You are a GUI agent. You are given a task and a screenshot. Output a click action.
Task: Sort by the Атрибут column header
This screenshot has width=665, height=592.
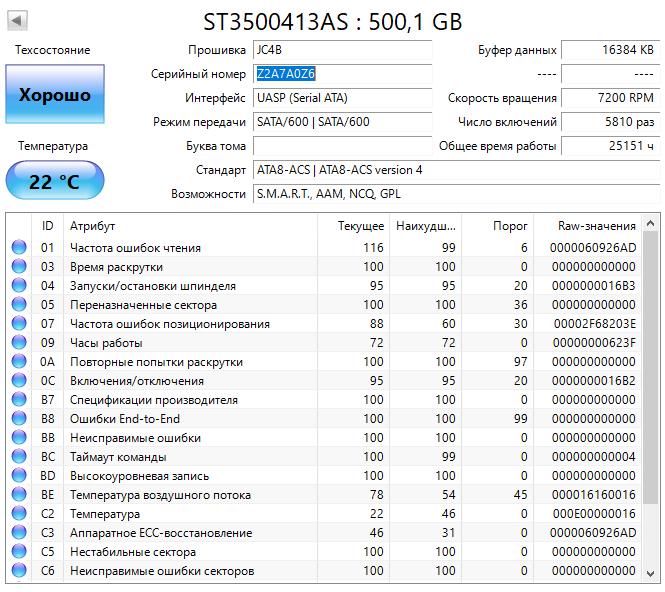(x=190, y=226)
